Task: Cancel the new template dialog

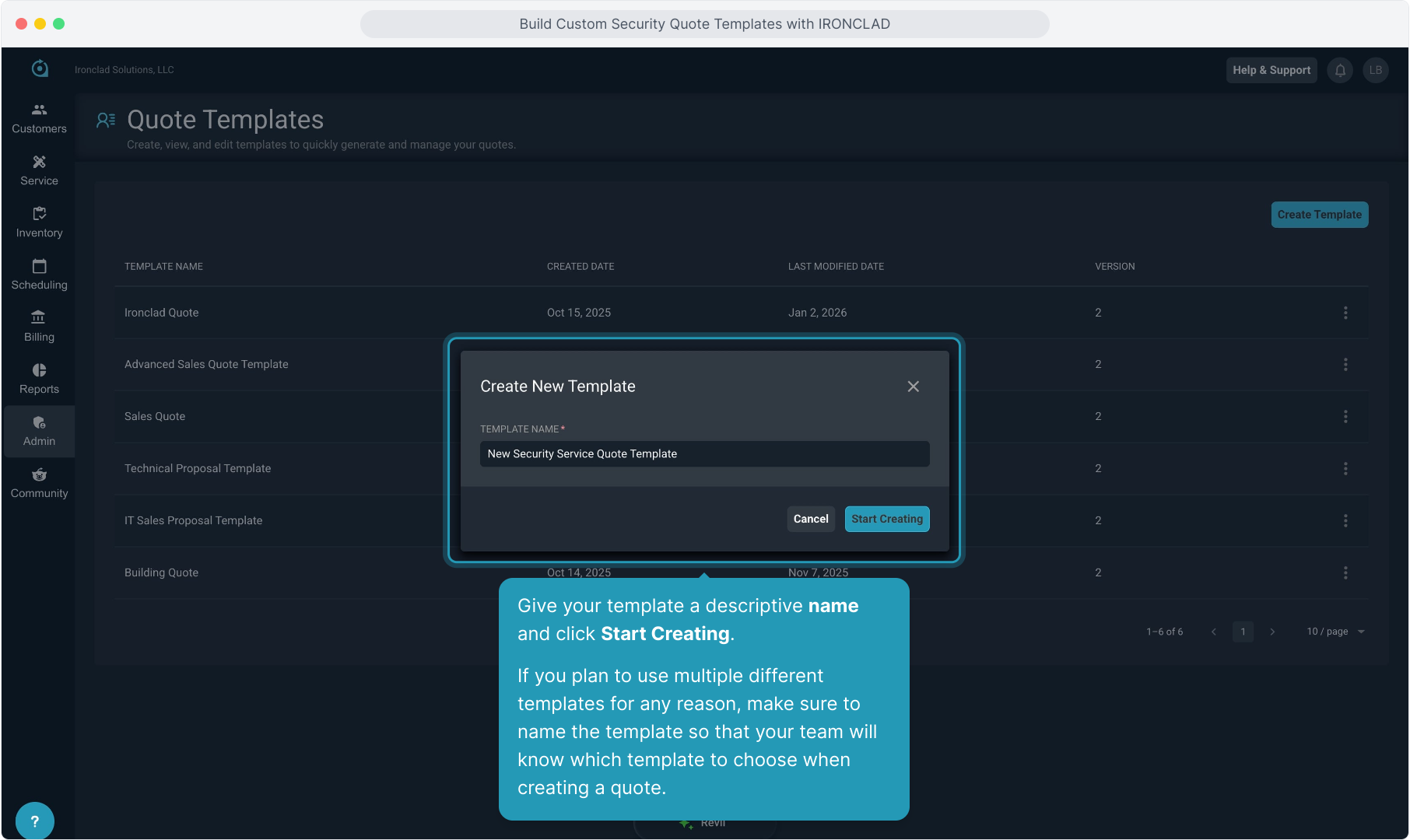Action: [811, 519]
